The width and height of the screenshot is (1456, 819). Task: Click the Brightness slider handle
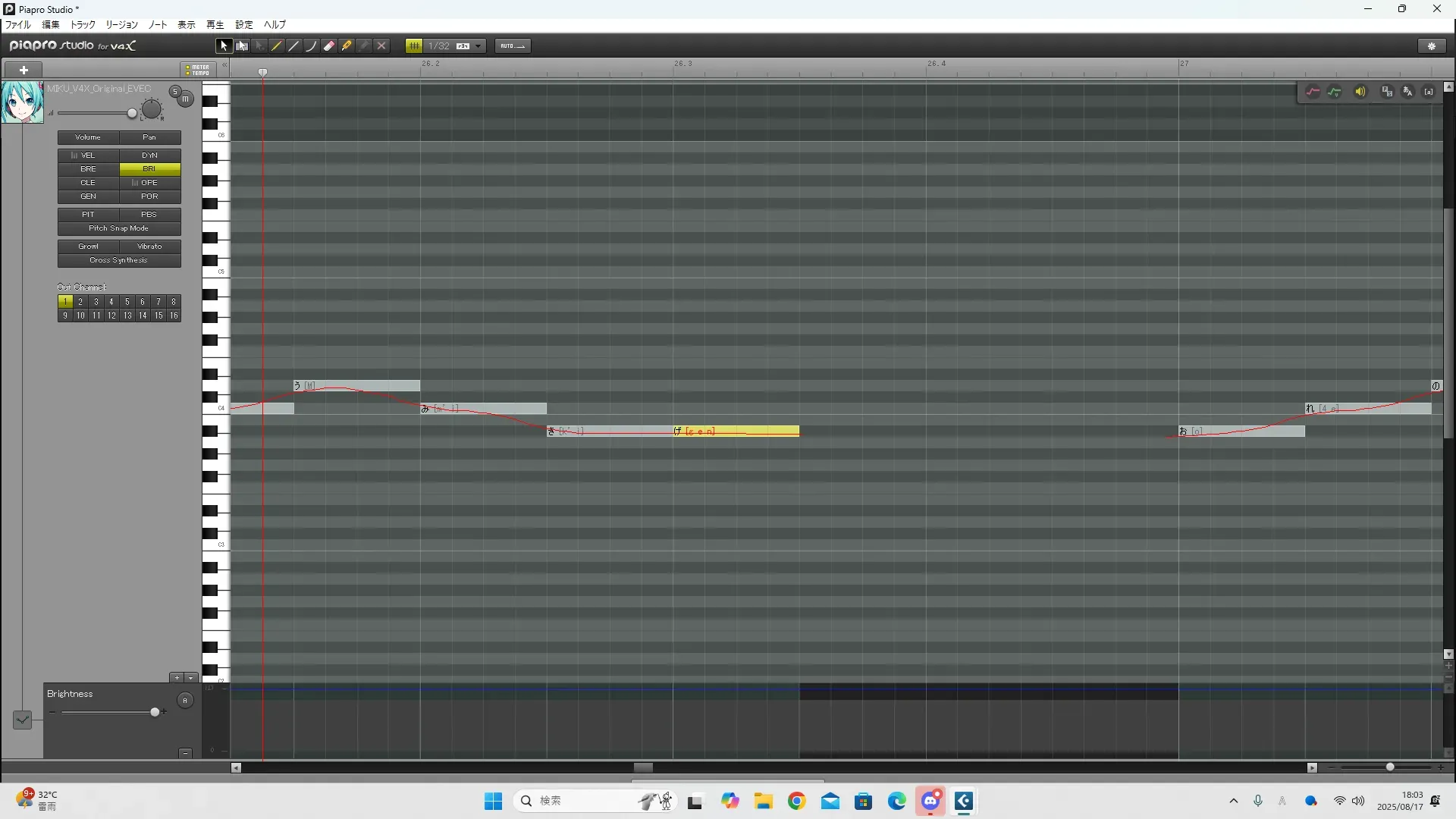(x=155, y=712)
